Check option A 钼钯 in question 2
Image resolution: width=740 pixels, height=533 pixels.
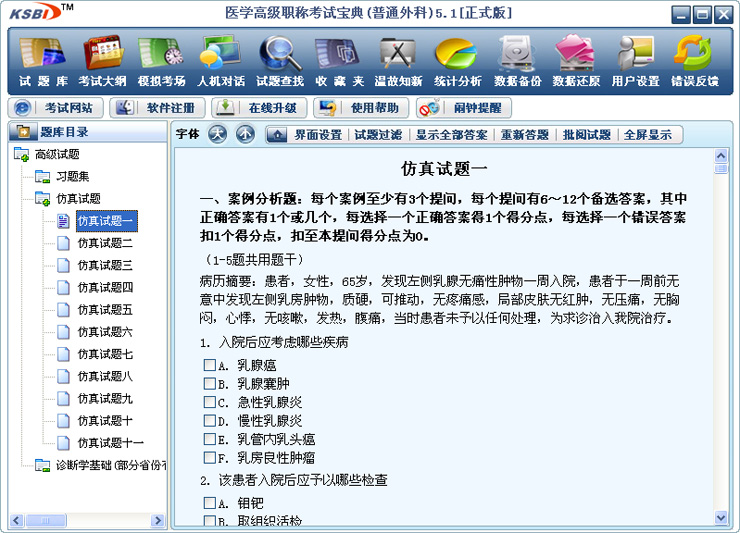(x=210, y=503)
